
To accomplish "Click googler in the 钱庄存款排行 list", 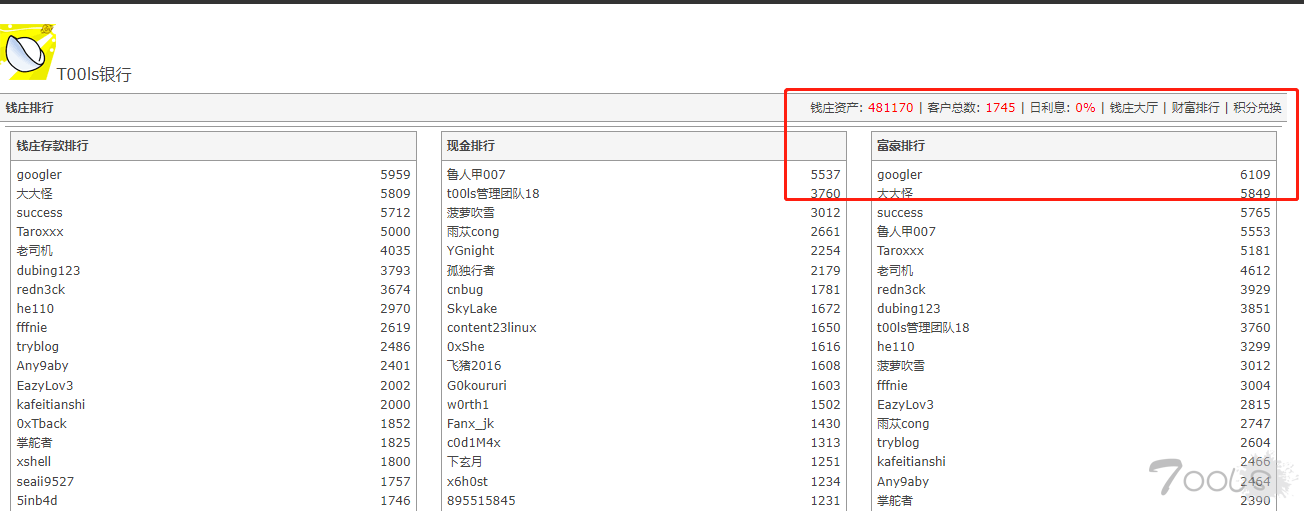I will coord(39,175).
